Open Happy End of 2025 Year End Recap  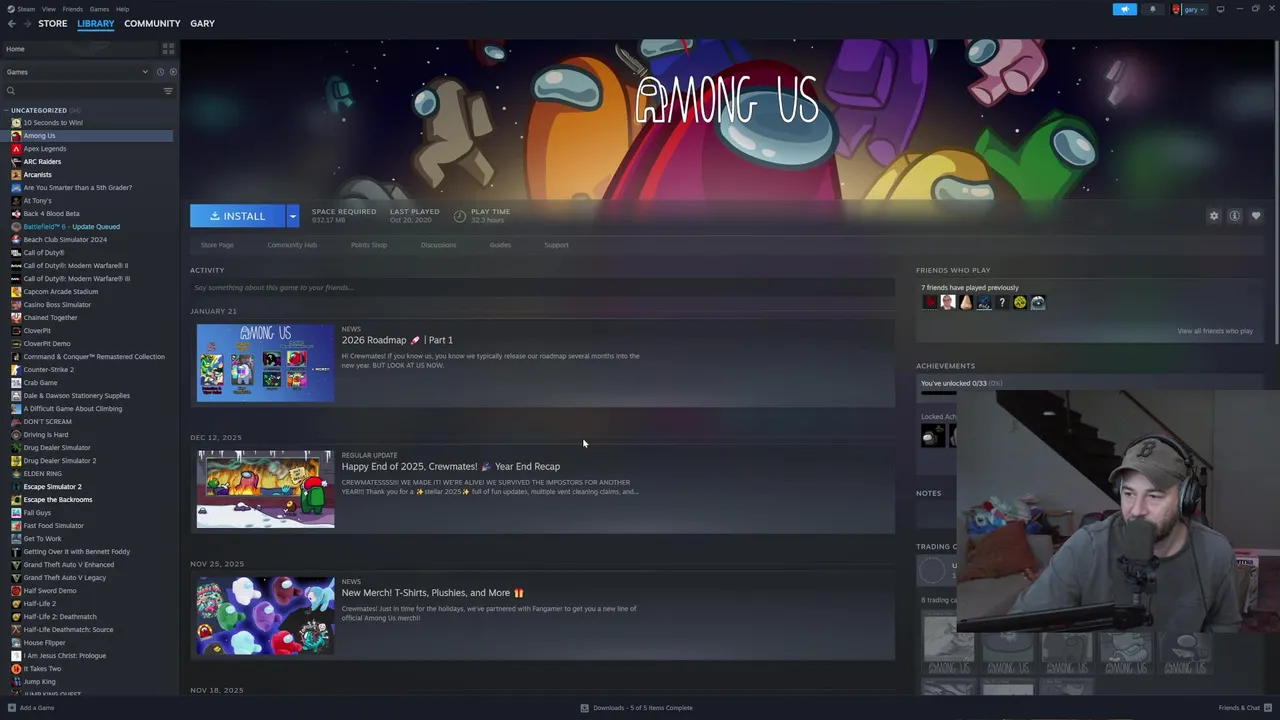click(450, 466)
